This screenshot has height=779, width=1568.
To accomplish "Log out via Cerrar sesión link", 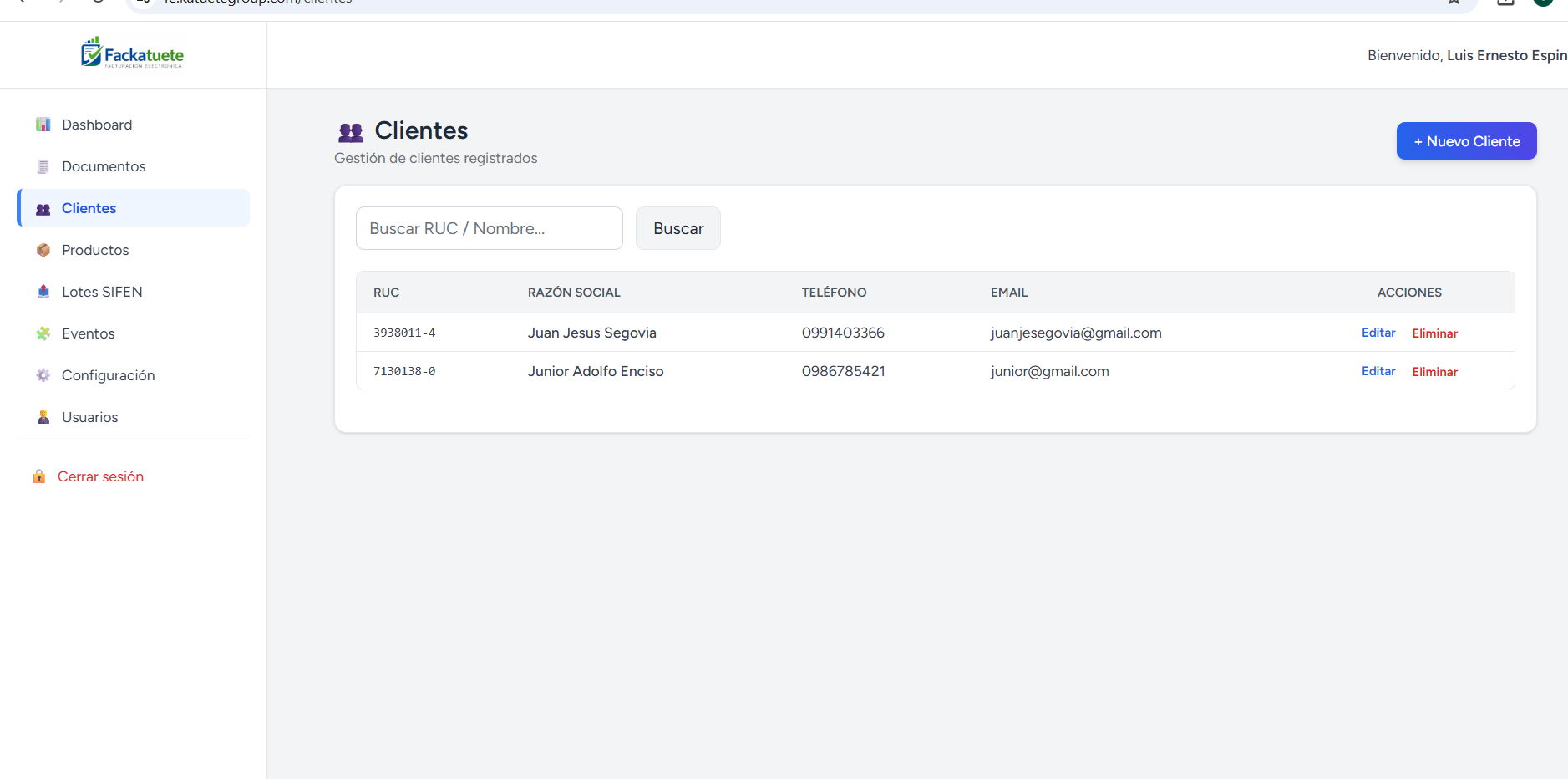I will 100,476.
